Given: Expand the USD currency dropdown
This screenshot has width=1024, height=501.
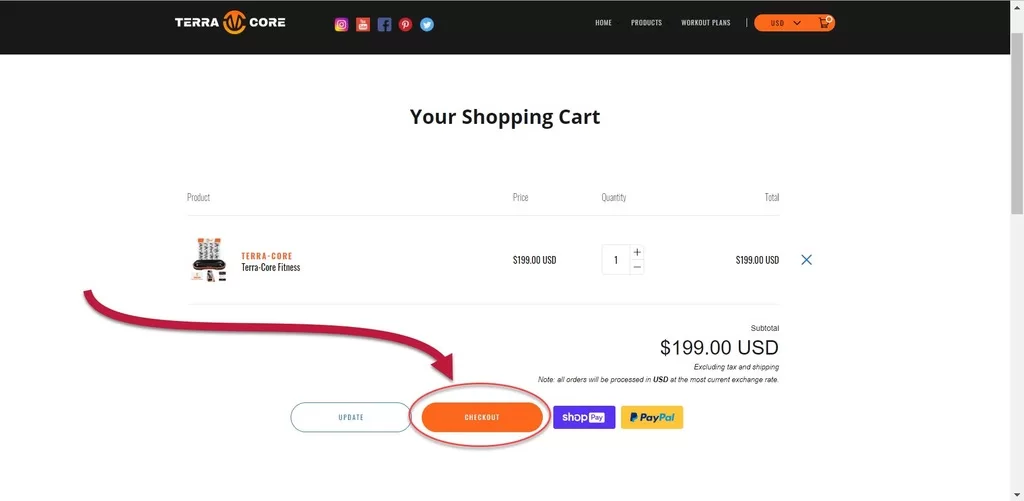Looking at the screenshot, I should [x=786, y=23].
